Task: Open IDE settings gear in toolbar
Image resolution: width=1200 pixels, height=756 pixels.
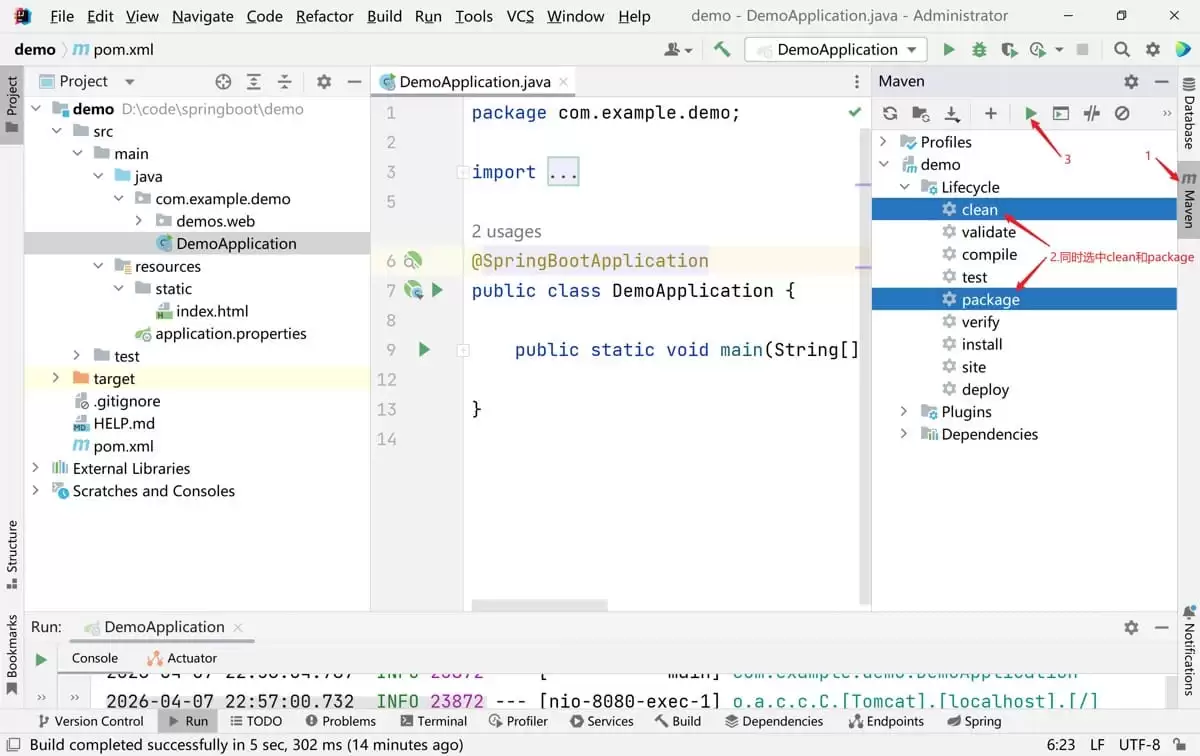Action: click(1153, 49)
